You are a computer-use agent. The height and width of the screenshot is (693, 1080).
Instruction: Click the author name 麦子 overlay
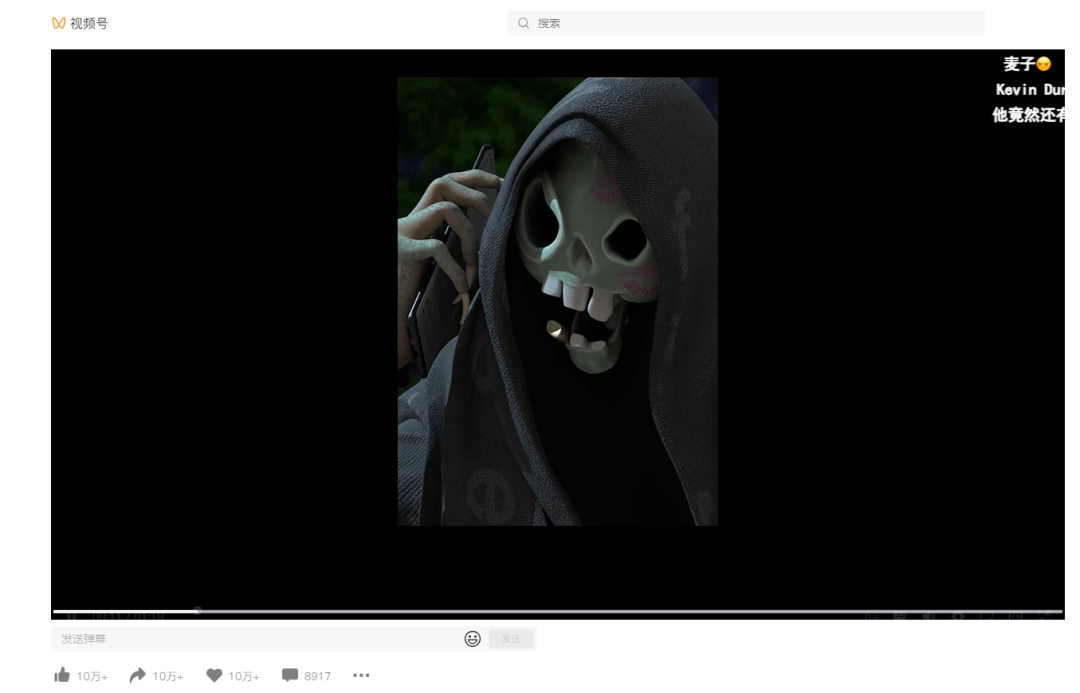[1020, 64]
